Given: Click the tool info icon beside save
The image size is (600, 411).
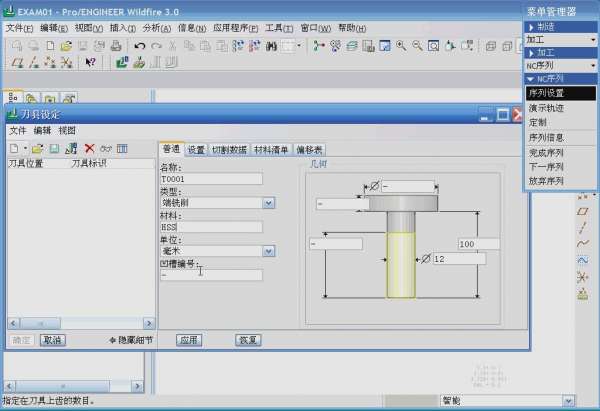Looking at the screenshot, I should pos(71,148).
